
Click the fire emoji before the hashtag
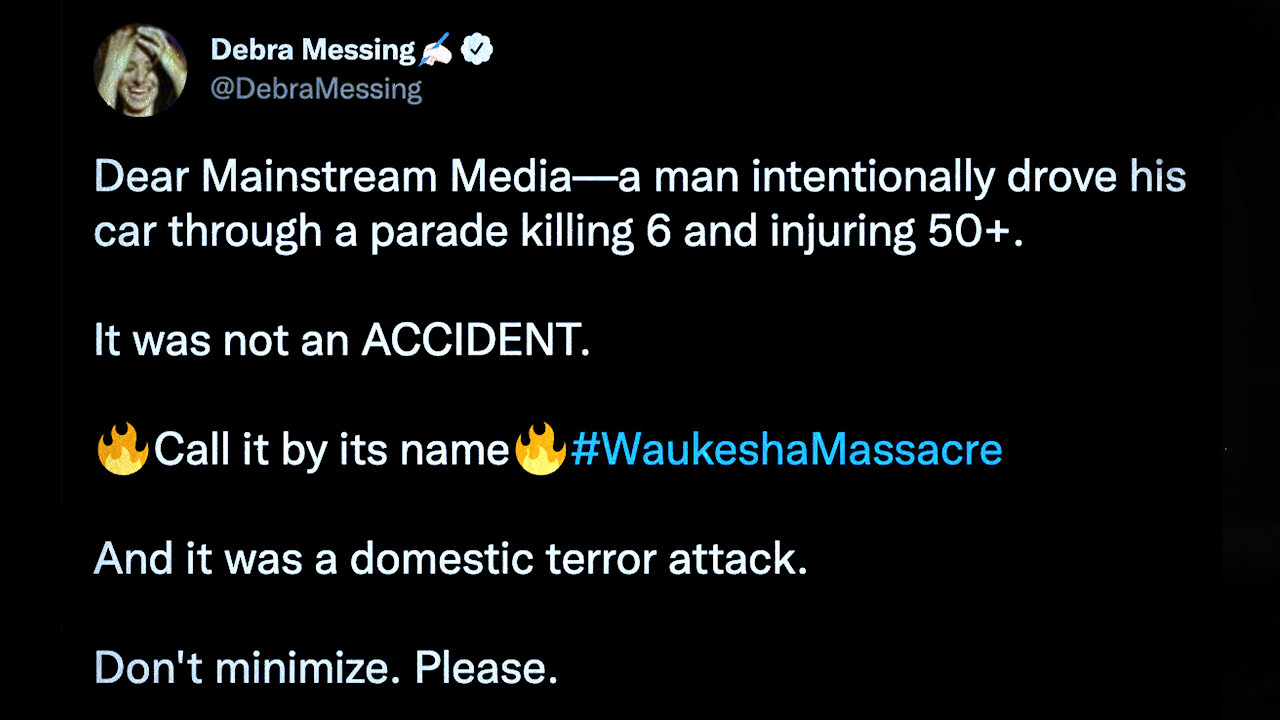point(539,450)
